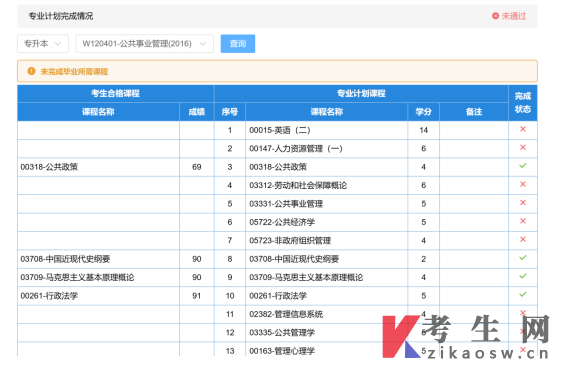This screenshot has width=564, height=372.
Task: Click the 成绩 column header
Action: coord(197,112)
